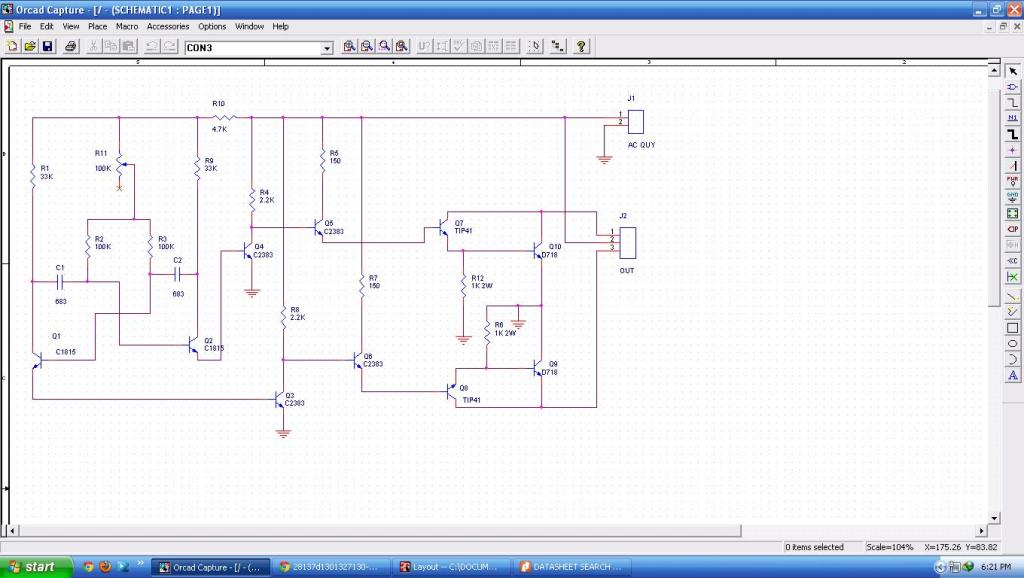Run the Design Rules Check icon
This screenshot has height=578, width=1024.
point(459,46)
